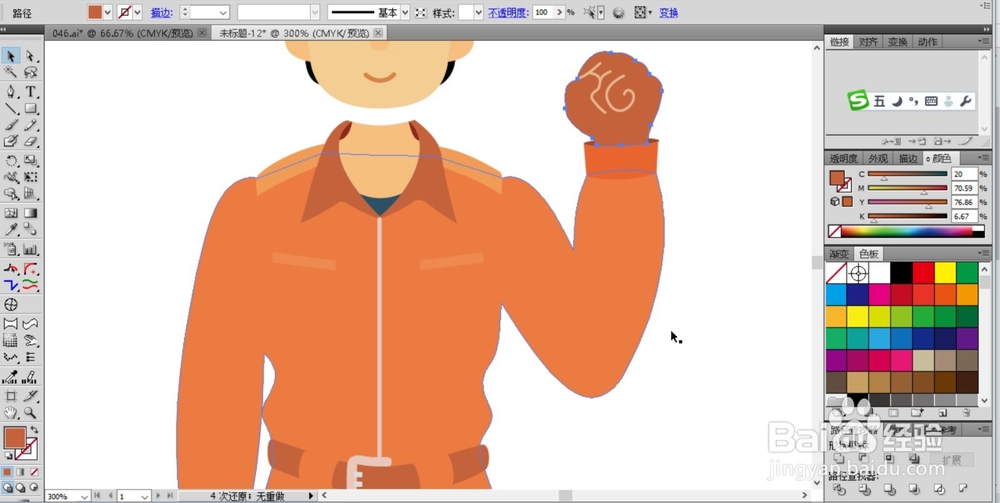Switch to 046.ai document tab
Image resolution: width=1000 pixels, height=503 pixels.
122,33
